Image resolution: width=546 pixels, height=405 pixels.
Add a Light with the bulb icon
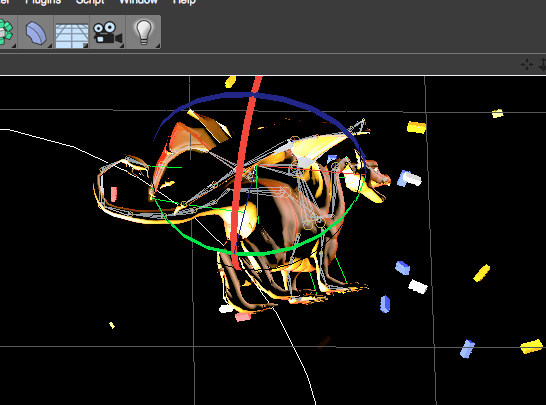tap(143, 32)
